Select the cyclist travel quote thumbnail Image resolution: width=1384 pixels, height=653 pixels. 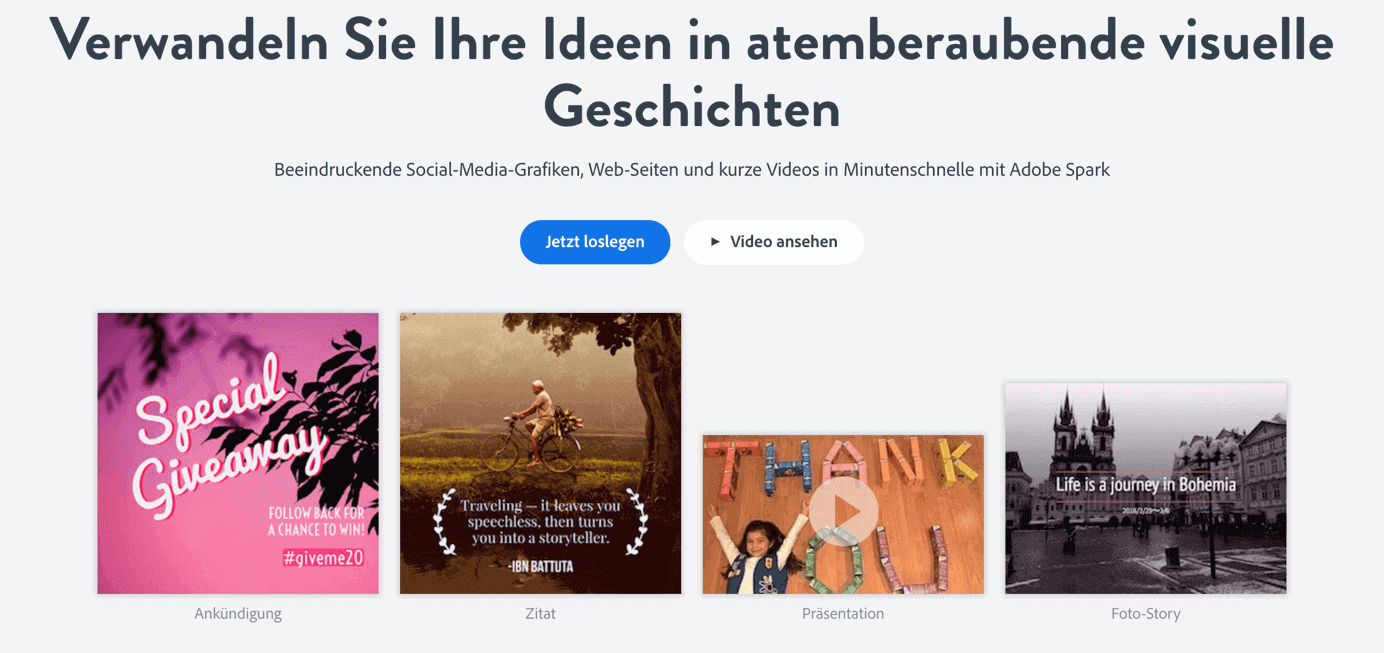click(x=540, y=453)
